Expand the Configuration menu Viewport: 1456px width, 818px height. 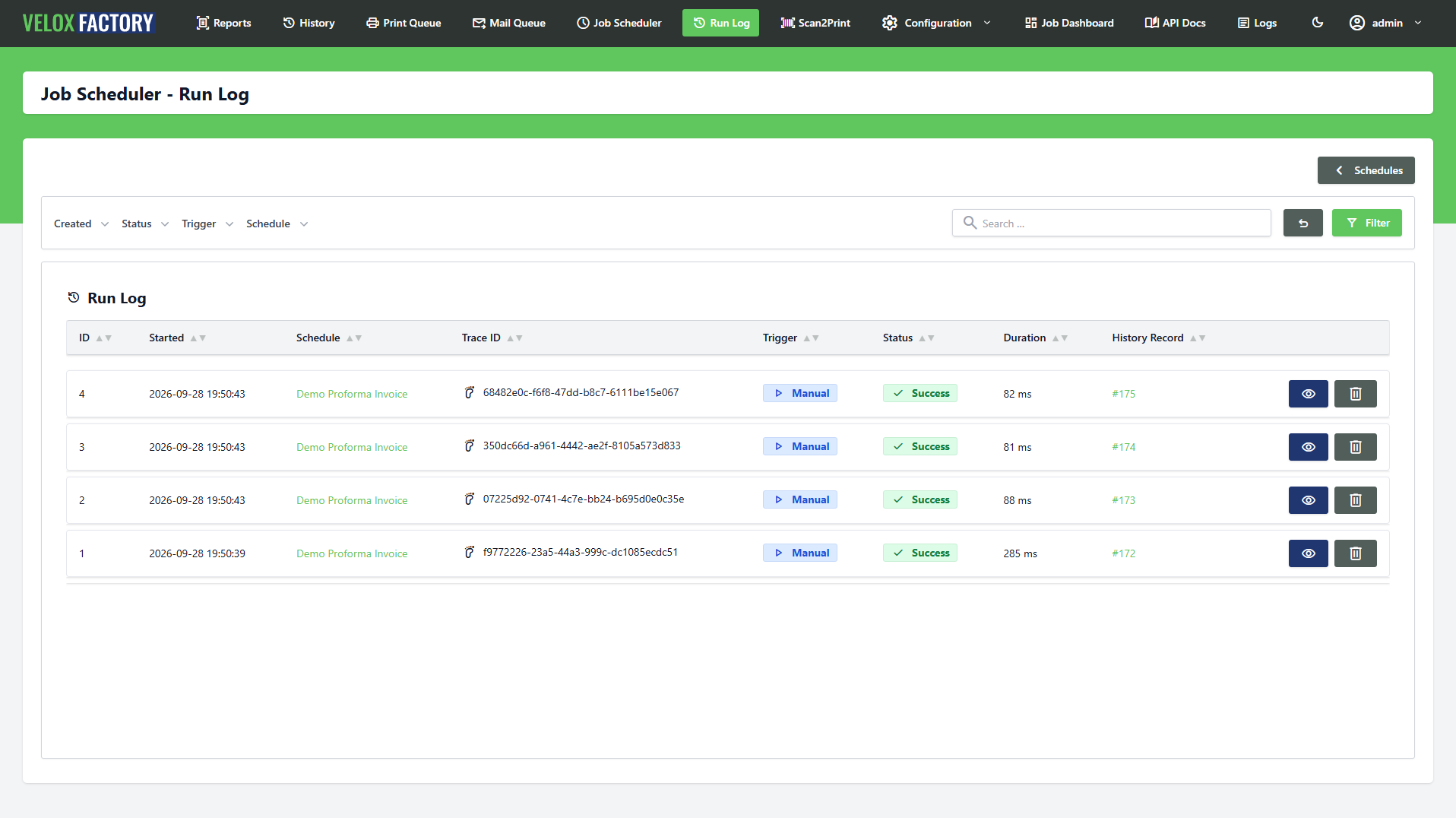click(x=937, y=23)
